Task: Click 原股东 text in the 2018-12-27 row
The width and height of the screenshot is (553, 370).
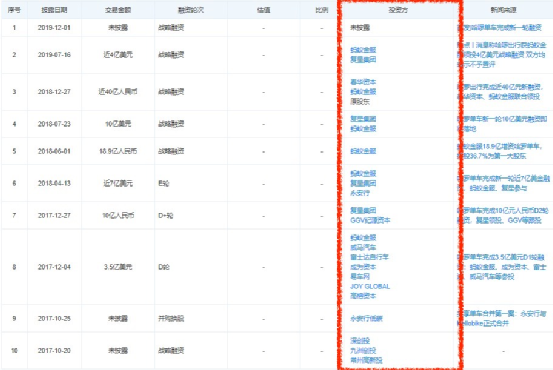Action: (x=360, y=102)
